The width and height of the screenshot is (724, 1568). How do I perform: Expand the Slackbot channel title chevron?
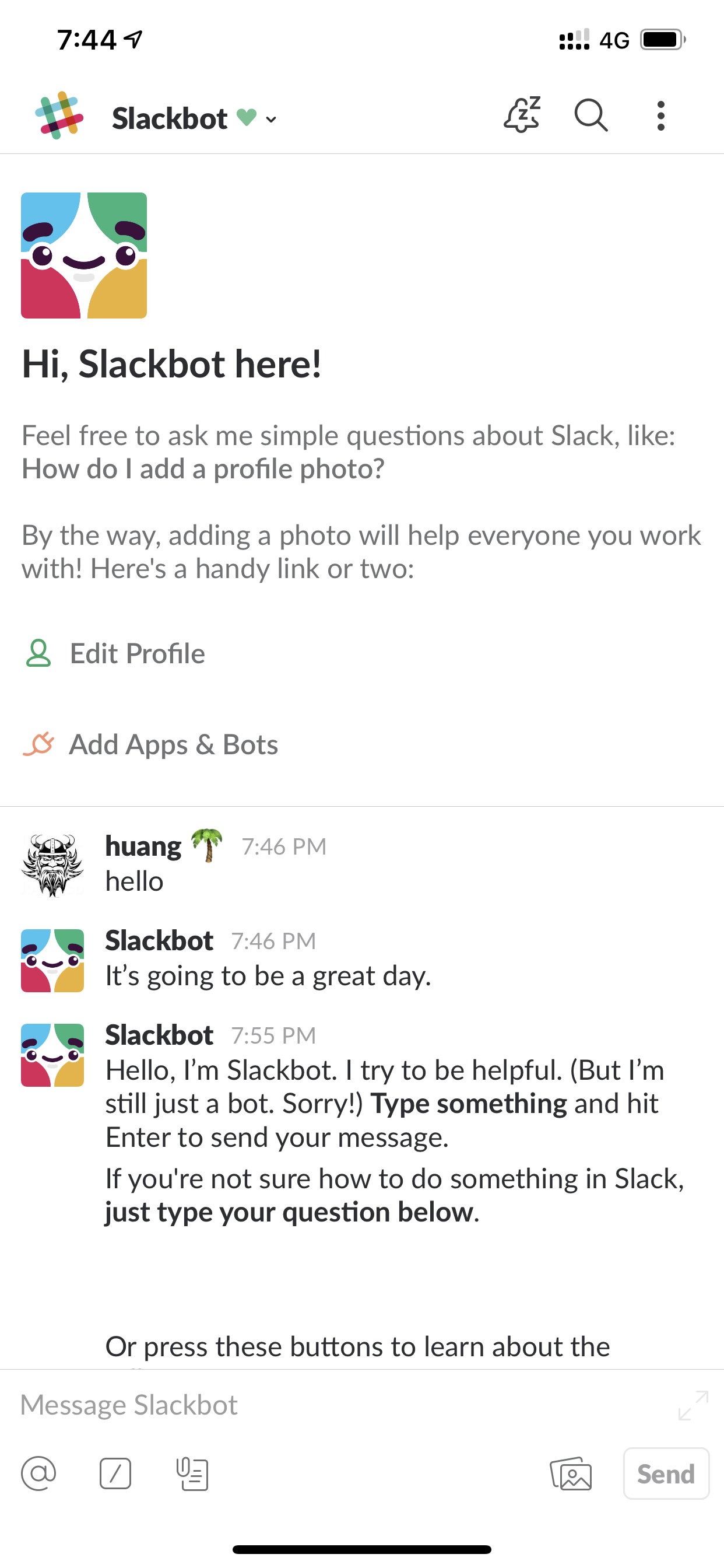coord(271,120)
